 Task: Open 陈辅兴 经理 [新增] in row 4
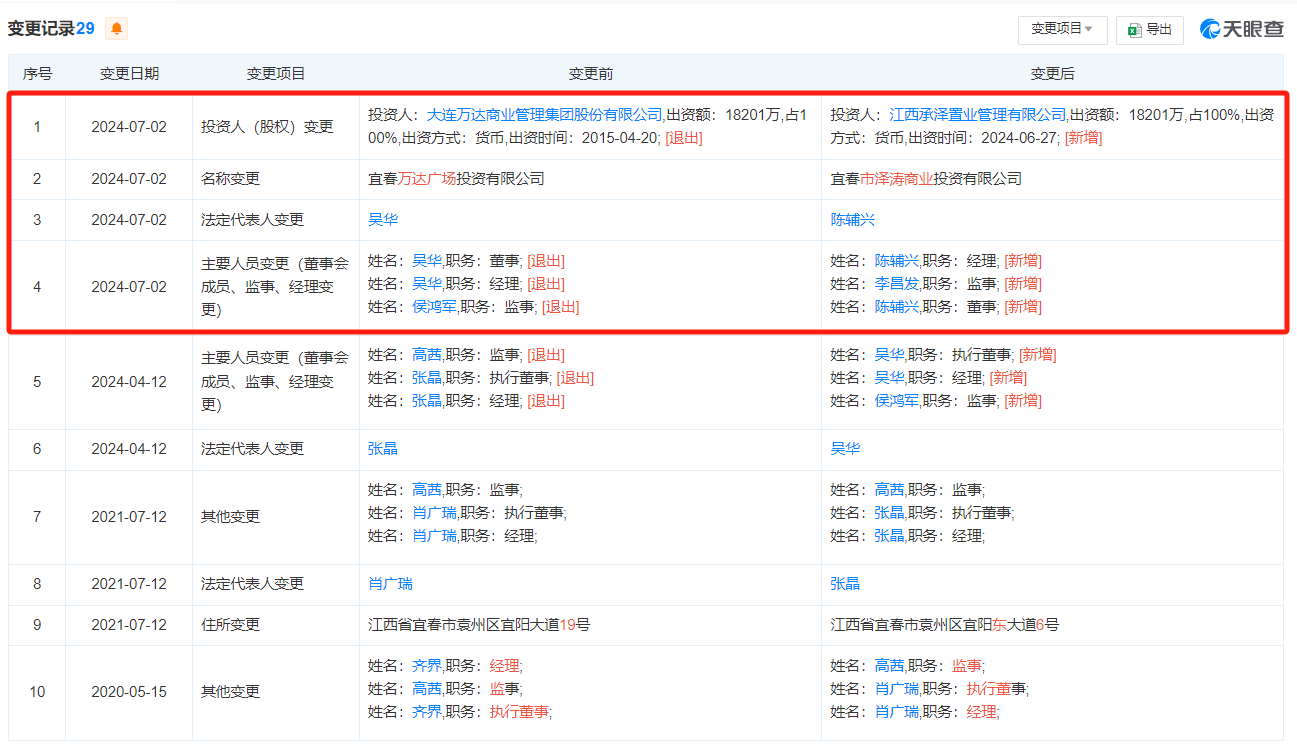pyautogui.click(x=897, y=261)
